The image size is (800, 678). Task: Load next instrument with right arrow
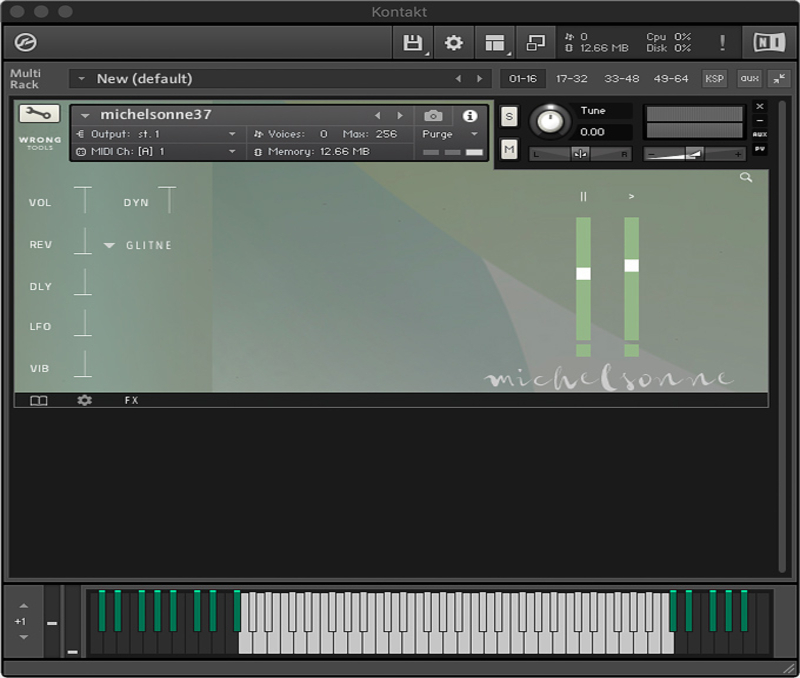pos(400,116)
